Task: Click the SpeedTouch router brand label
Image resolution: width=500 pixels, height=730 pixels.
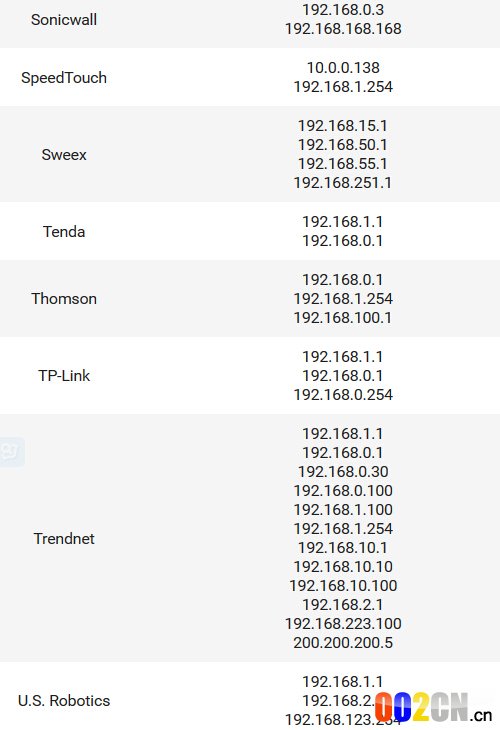Action: [64, 77]
